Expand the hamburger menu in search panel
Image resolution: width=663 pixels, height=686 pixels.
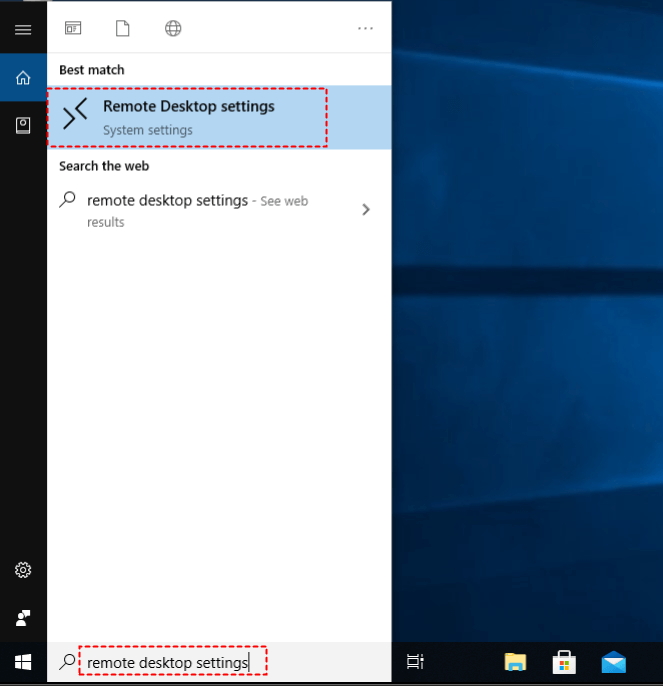point(23,30)
